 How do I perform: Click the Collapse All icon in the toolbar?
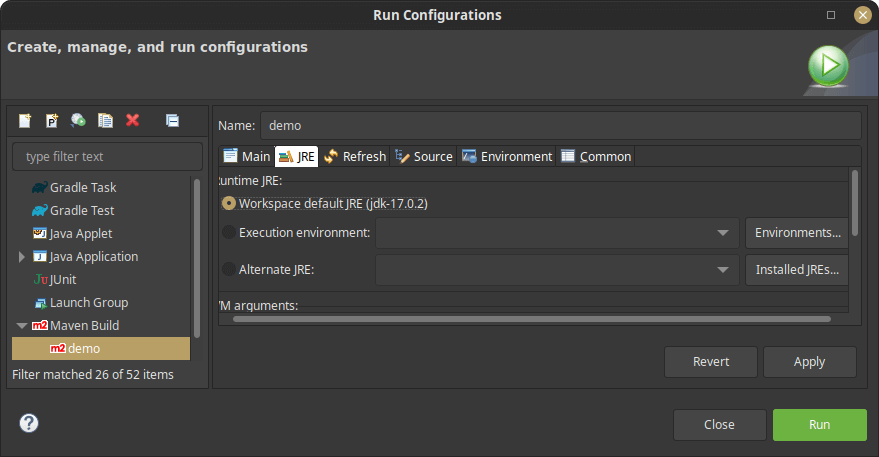[x=172, y=121]
